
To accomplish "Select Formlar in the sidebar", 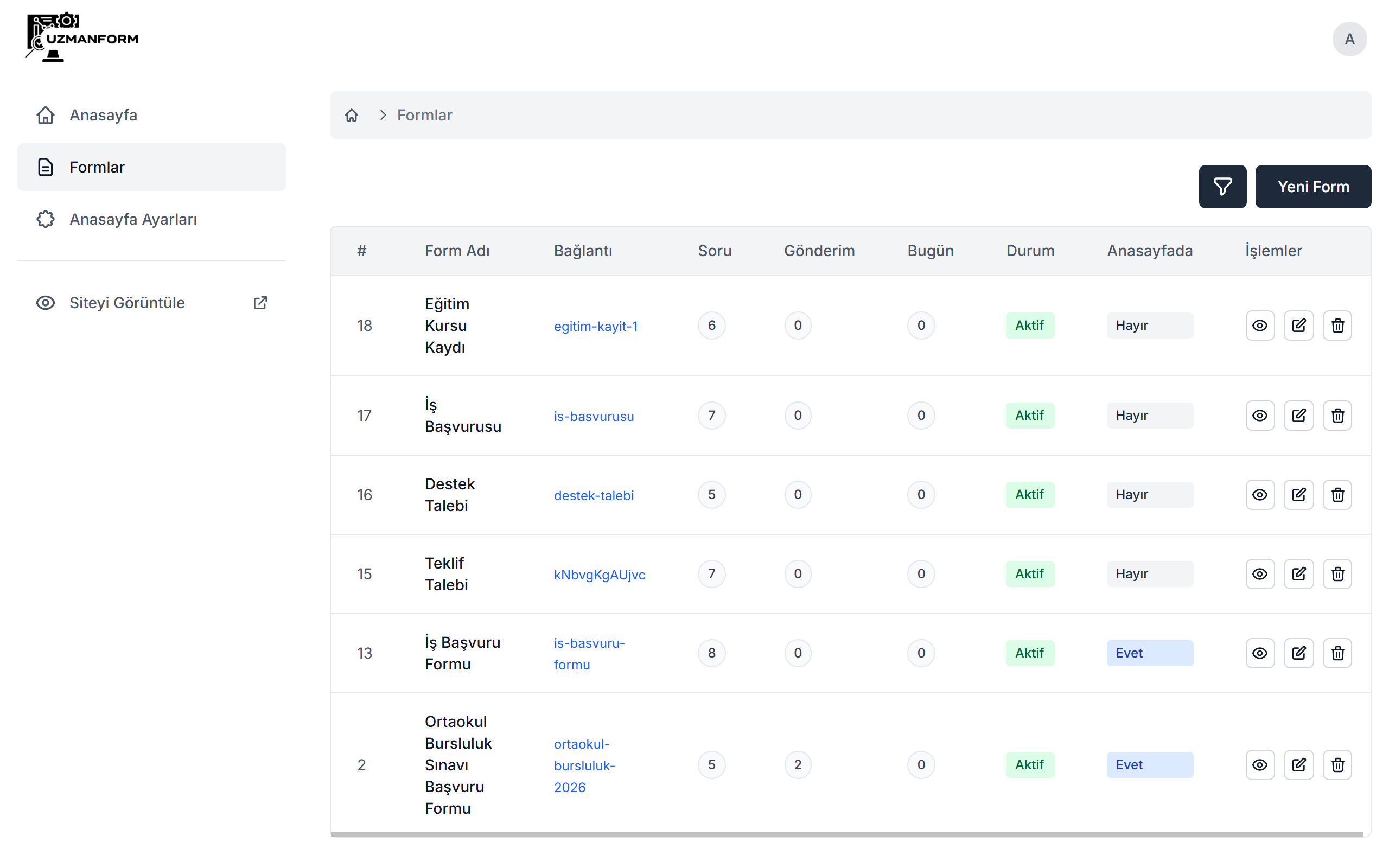I will (x=151, y=167).
